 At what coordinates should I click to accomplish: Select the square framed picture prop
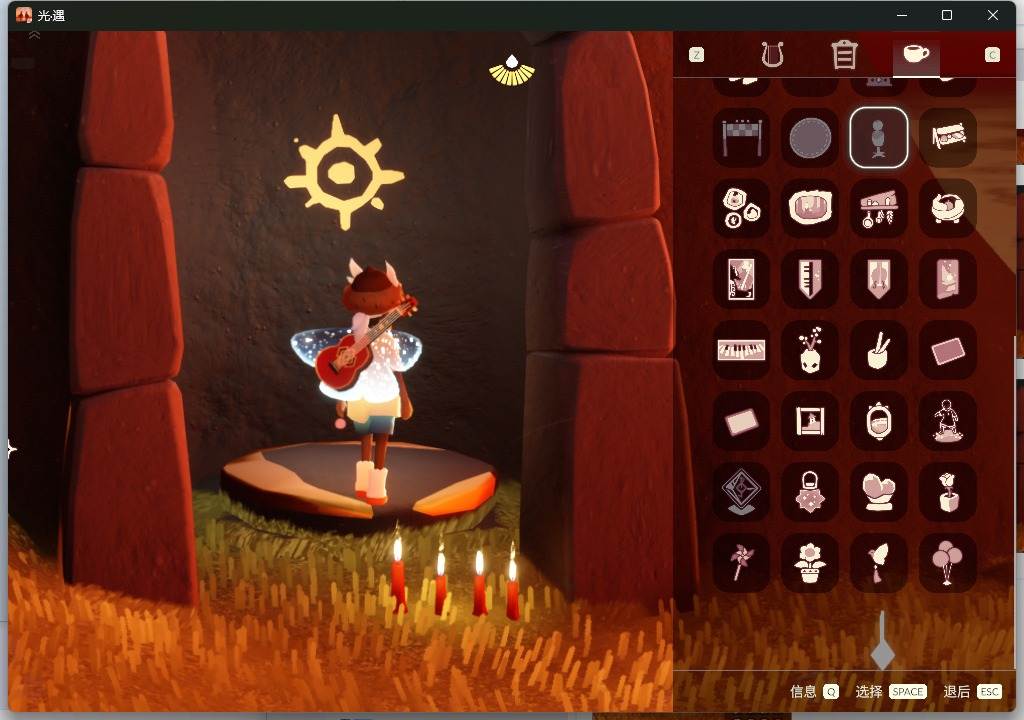pos(810,421)
